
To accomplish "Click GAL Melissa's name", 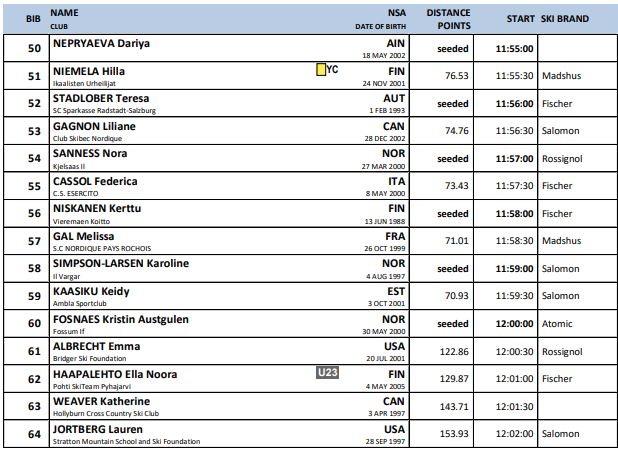I will [x=83, y=236].
